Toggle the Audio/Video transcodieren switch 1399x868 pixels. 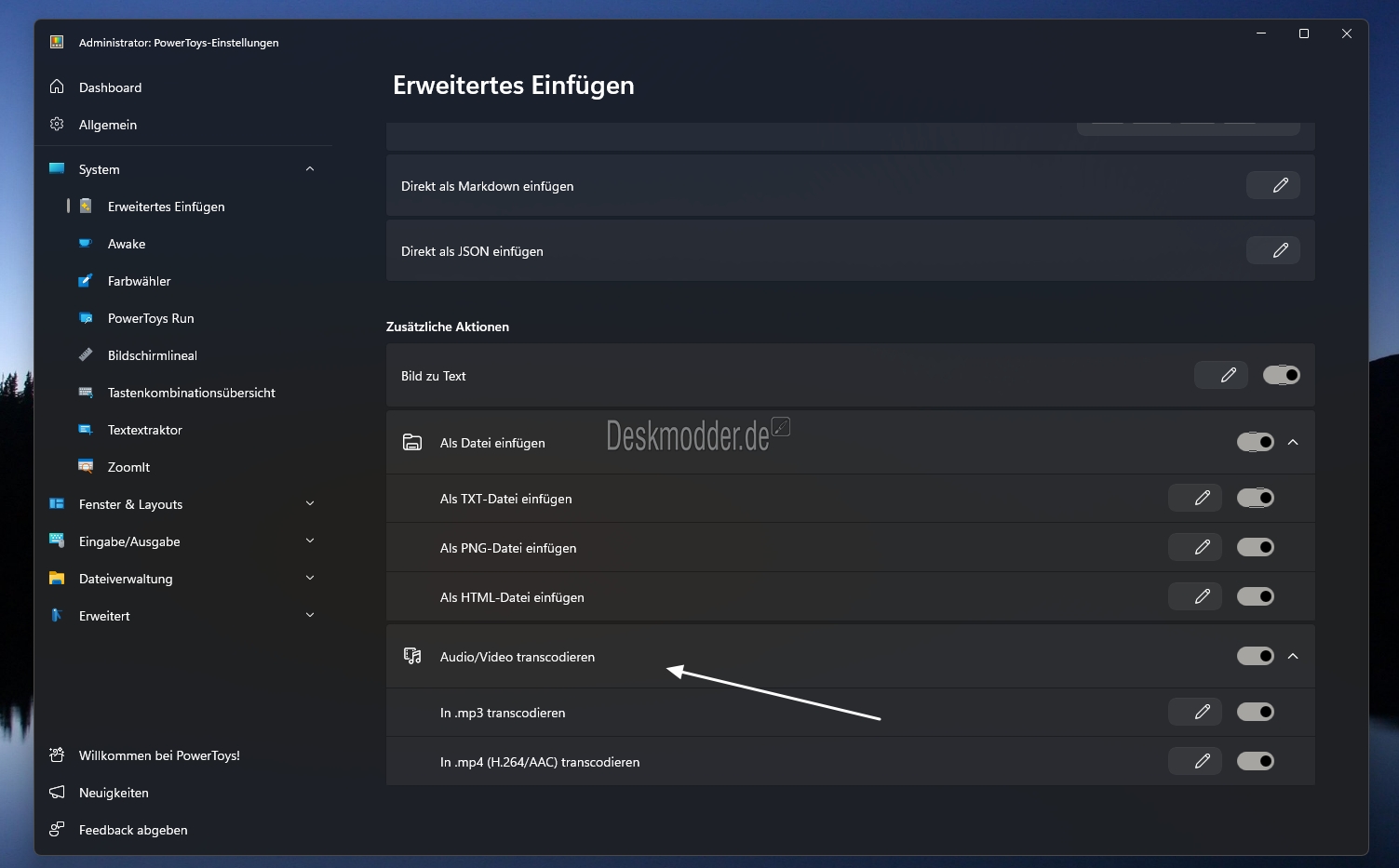click(x=1256, y=656)
